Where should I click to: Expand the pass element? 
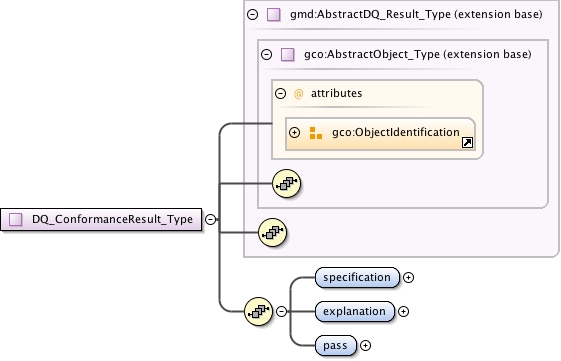pyautogui.click(x=365, y=345)
